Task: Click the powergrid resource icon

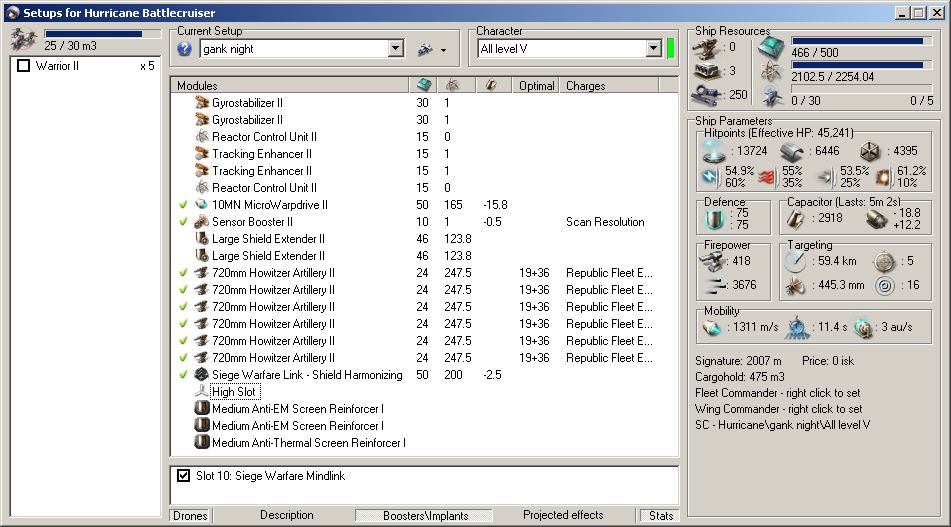Action: 771,72
